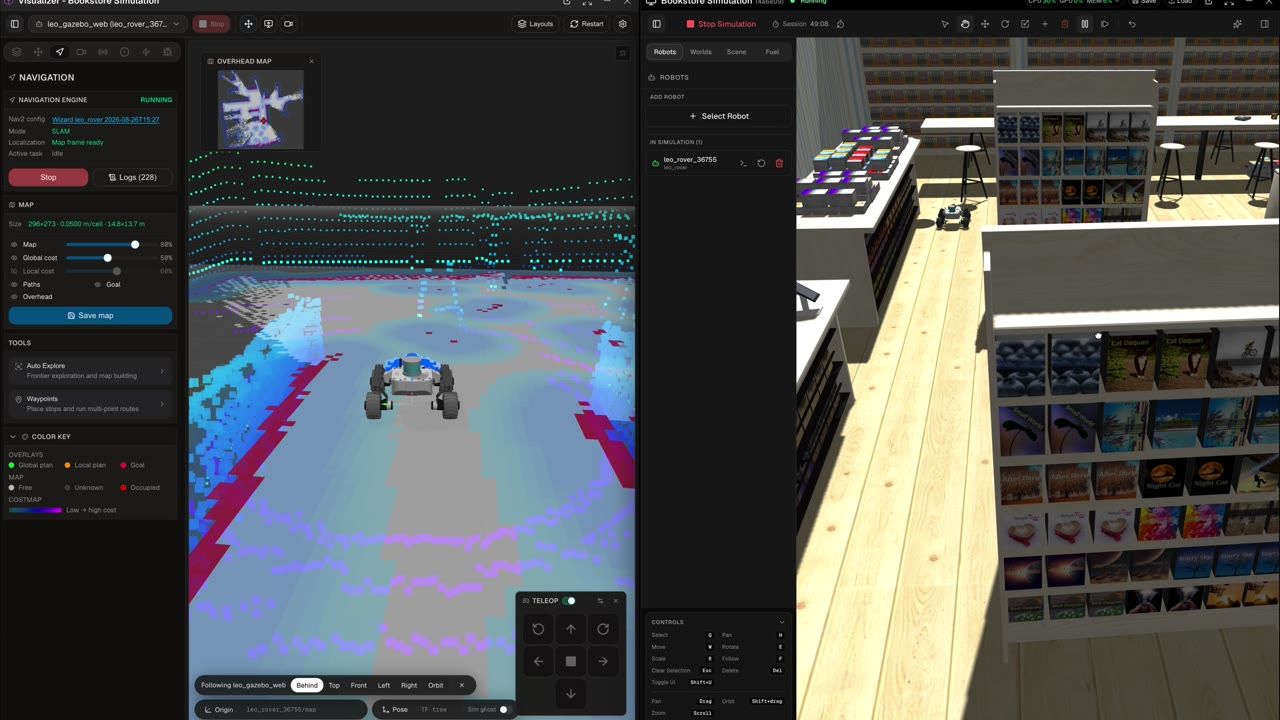The image size is (1280, 720).
Task: Click the screen capture icon beside move gizmo
Action: point(268,24)
